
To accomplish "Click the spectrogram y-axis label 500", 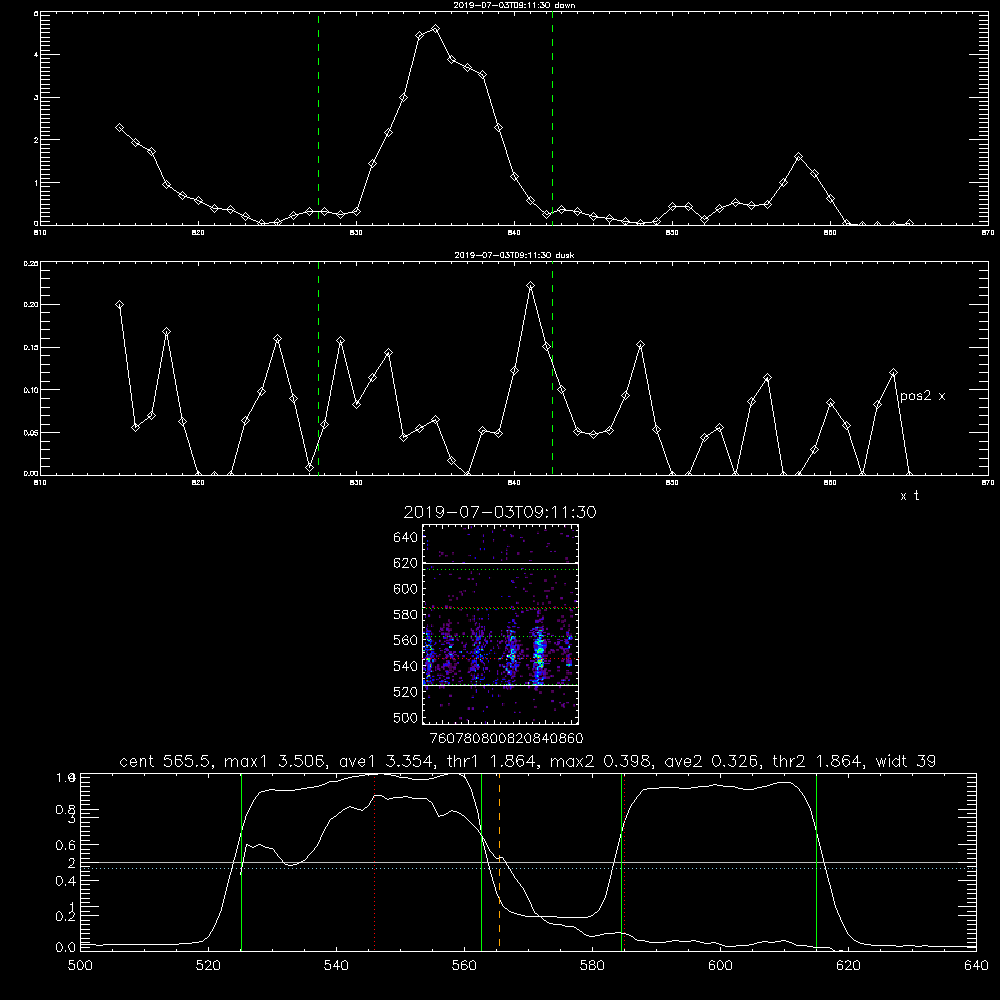I will click(x=406, y=718).
